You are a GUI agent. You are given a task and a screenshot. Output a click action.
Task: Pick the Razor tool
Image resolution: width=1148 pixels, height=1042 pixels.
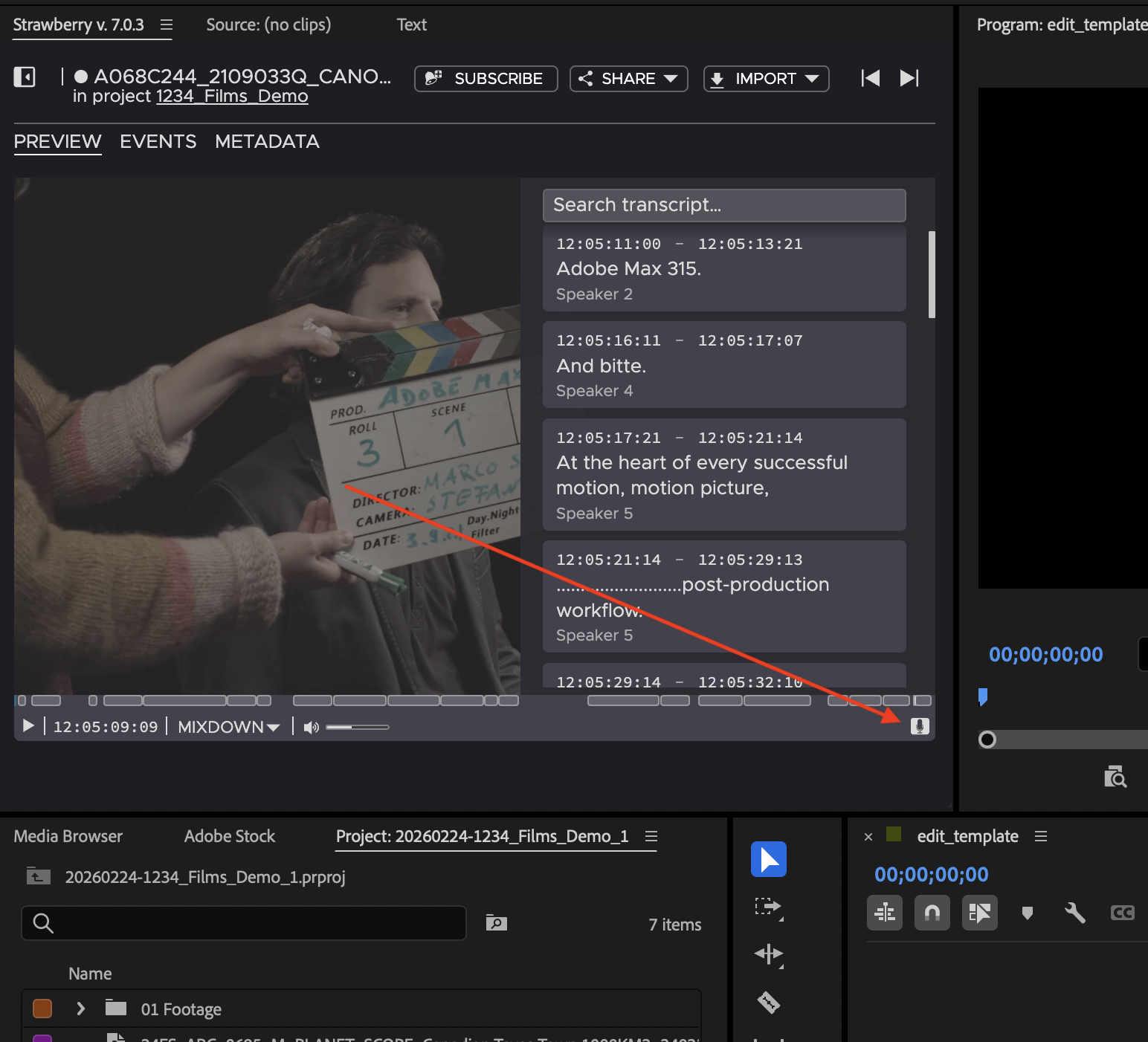769,1003
